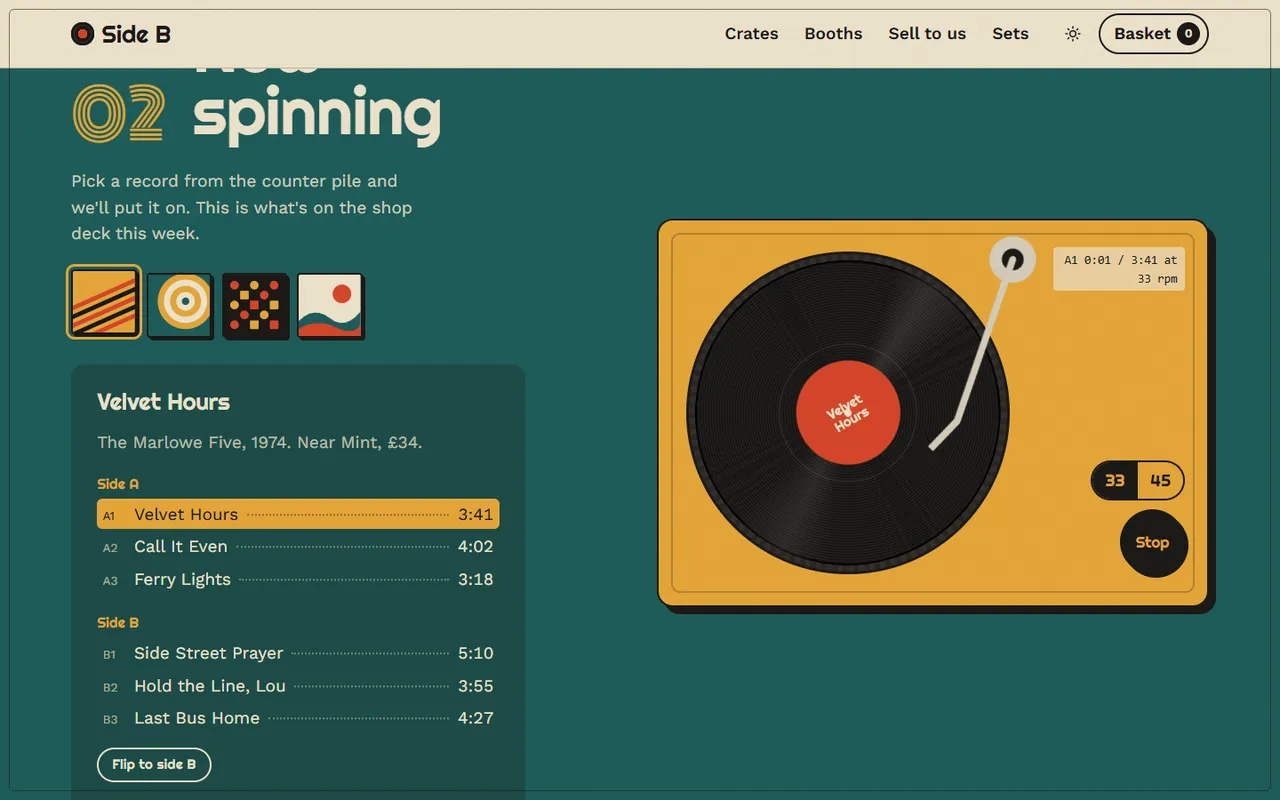The width and height of the screenshot is (1280, 800).
Task: Play track B3 Last Bus Home
Action: click(298, 718)
